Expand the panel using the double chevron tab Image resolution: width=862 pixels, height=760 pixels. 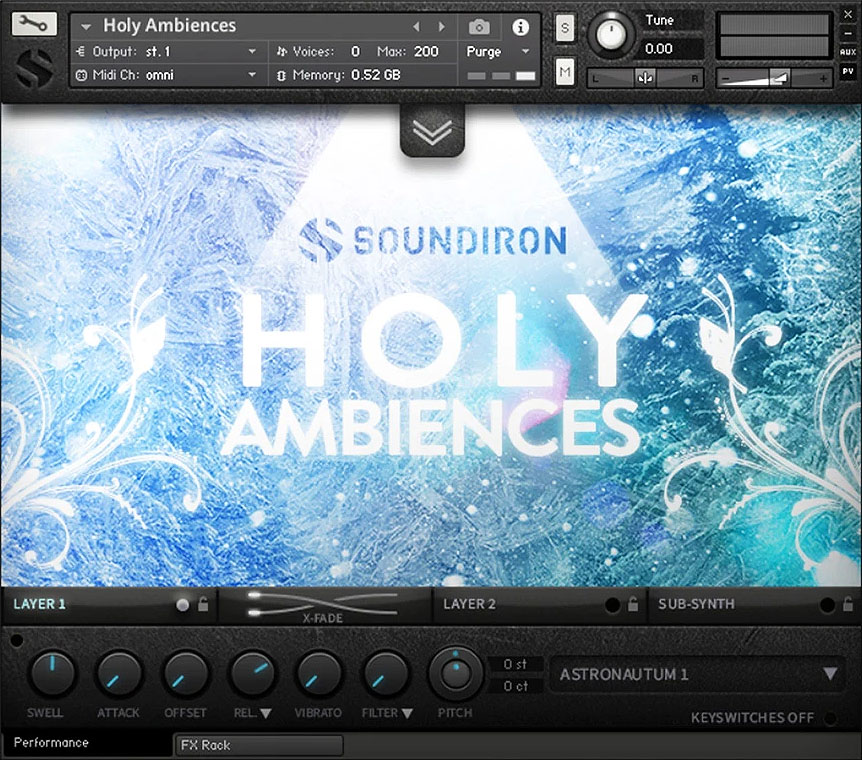433,131
